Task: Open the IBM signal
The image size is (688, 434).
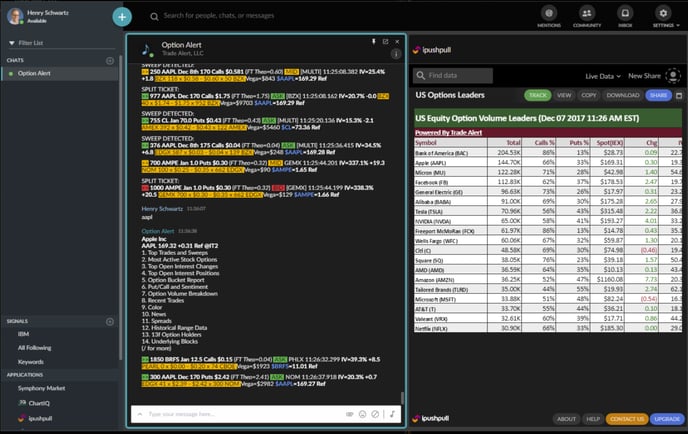Action: pos(23,334)
